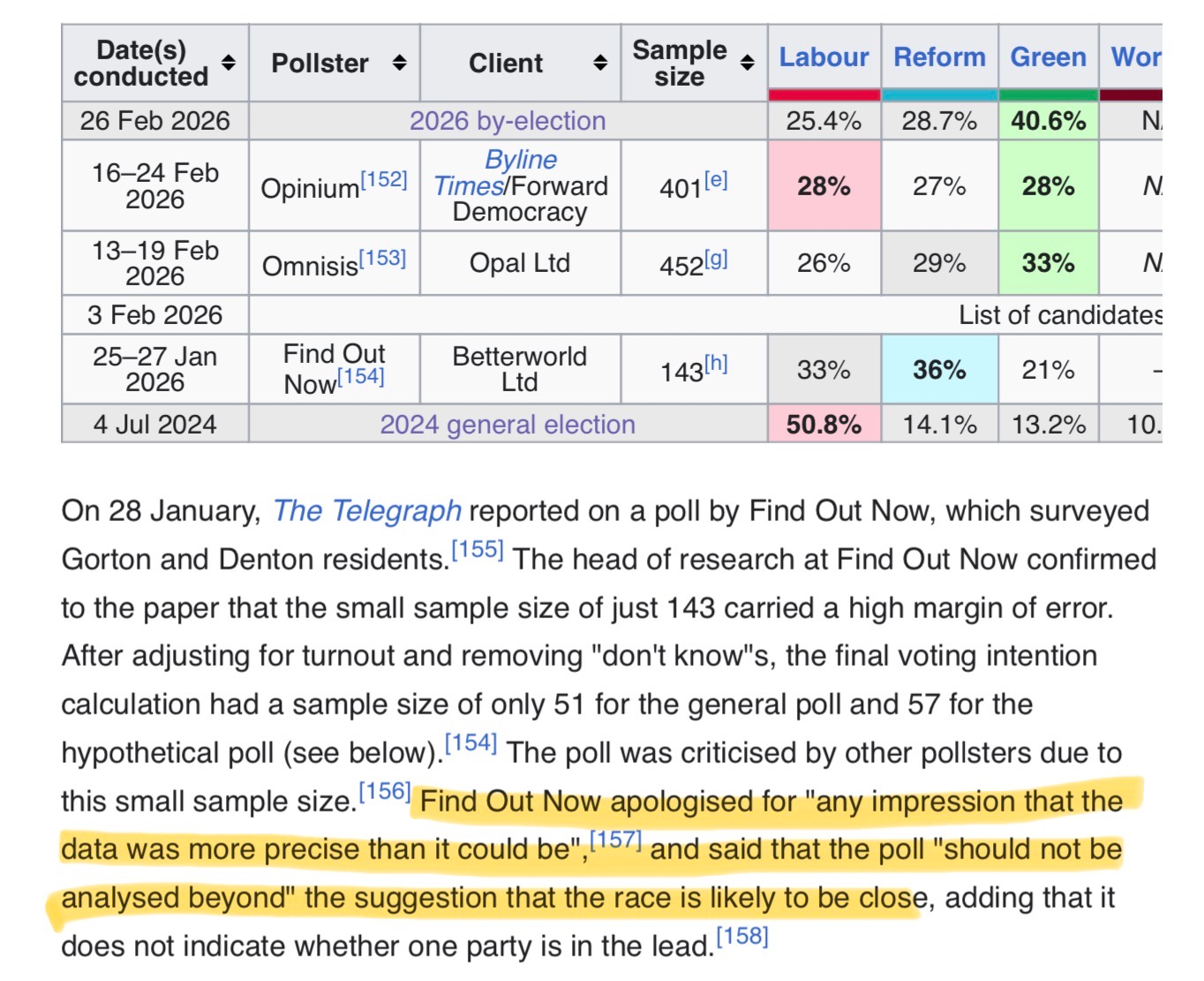Open footnote h next to 143
The height and width of the screenshot is (981, 1204).
coord(716,364)
